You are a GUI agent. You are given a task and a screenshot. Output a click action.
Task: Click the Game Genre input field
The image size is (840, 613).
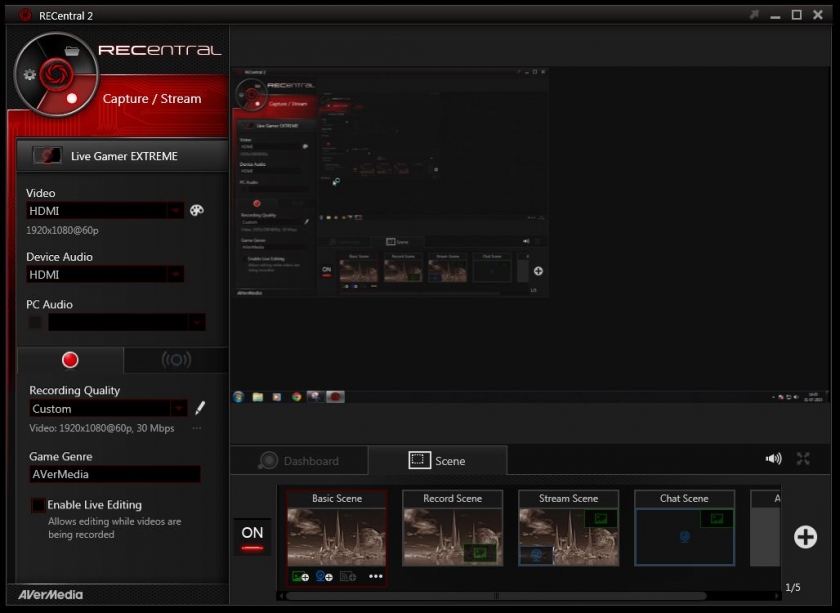(115, 474)
